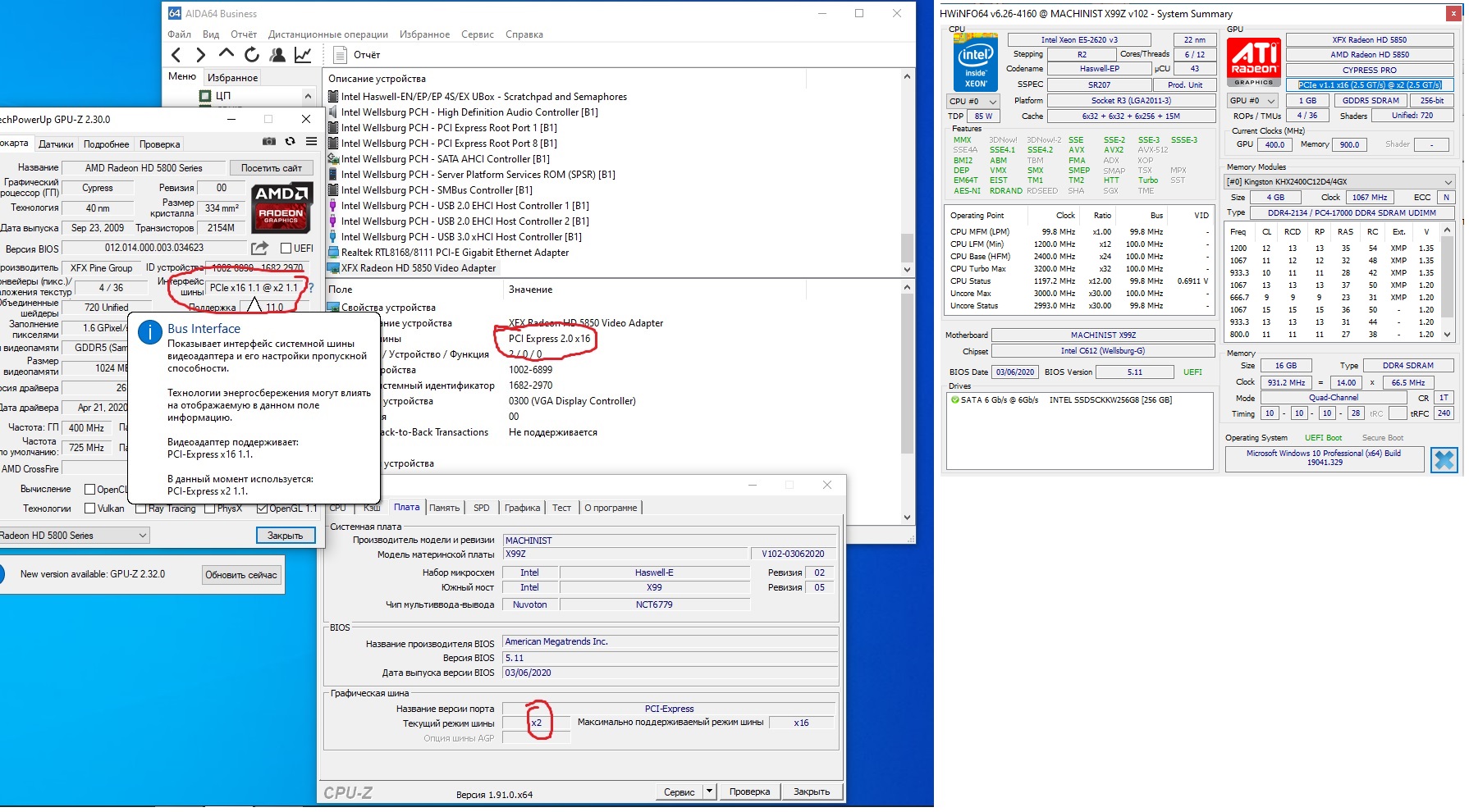The image size is (1469, 812).
Task: Click the AMD Radeon Graphics logo
Action: click(x=281, y=208)
